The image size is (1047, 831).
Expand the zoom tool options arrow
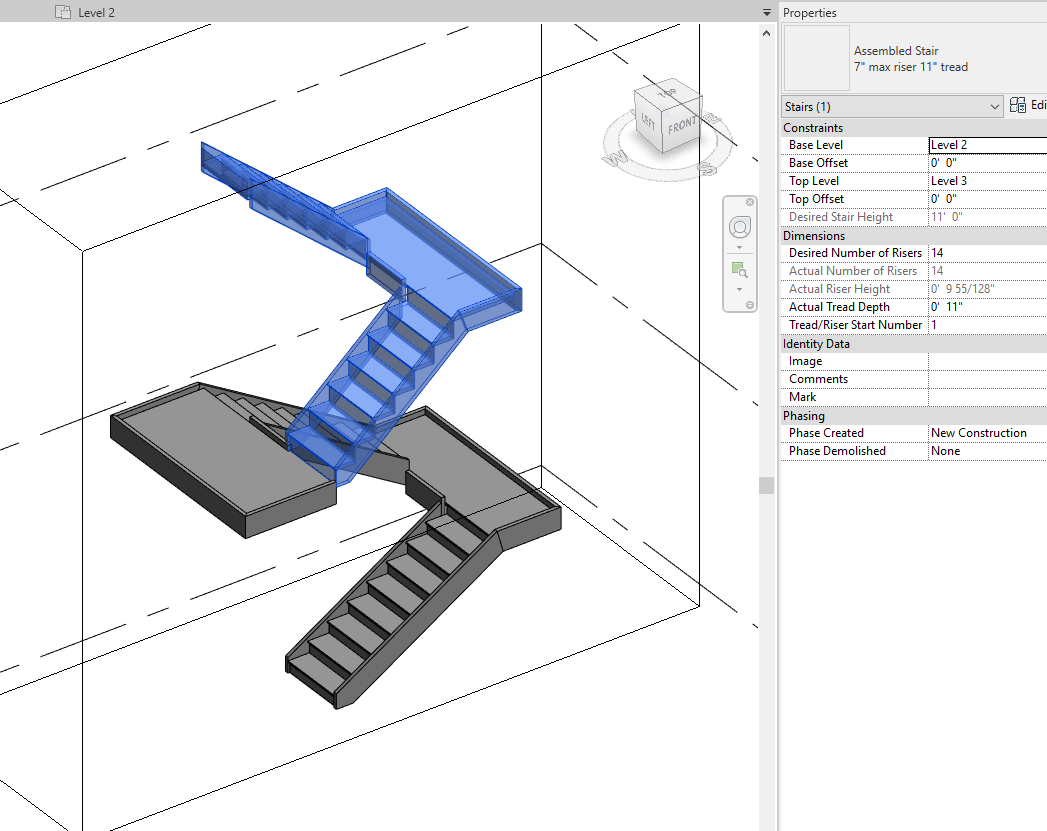tap(739, 289)
